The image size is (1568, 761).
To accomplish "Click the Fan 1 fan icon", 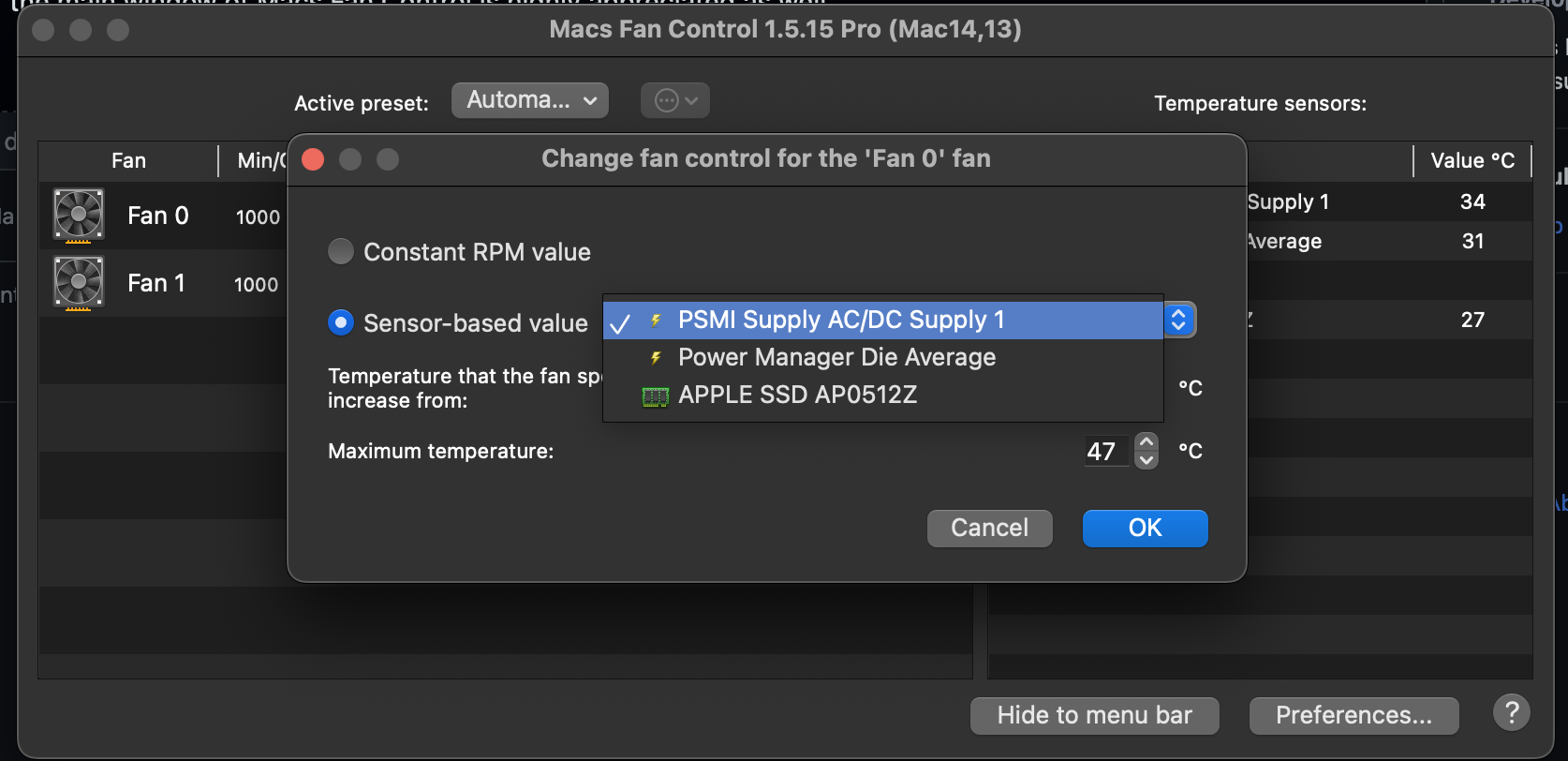I will (x=79, y=282).
